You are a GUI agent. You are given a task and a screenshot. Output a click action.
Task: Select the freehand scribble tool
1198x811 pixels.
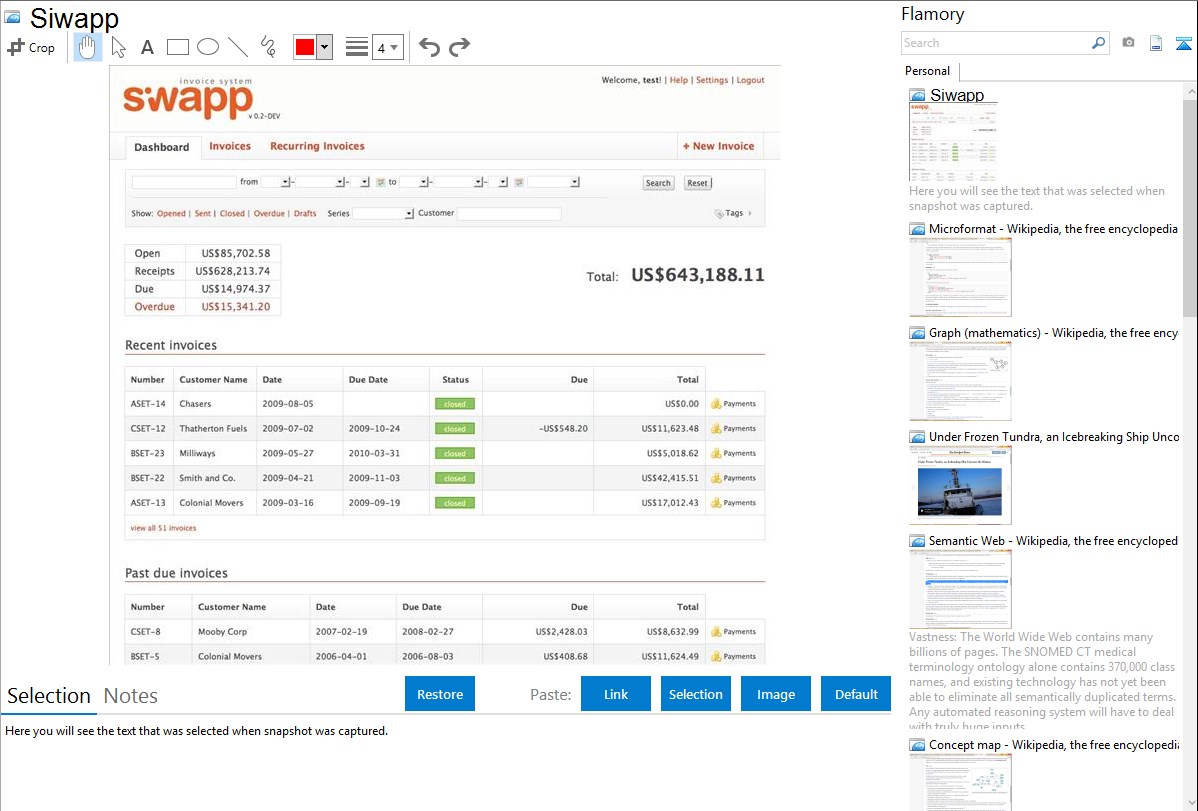(268, 47)
